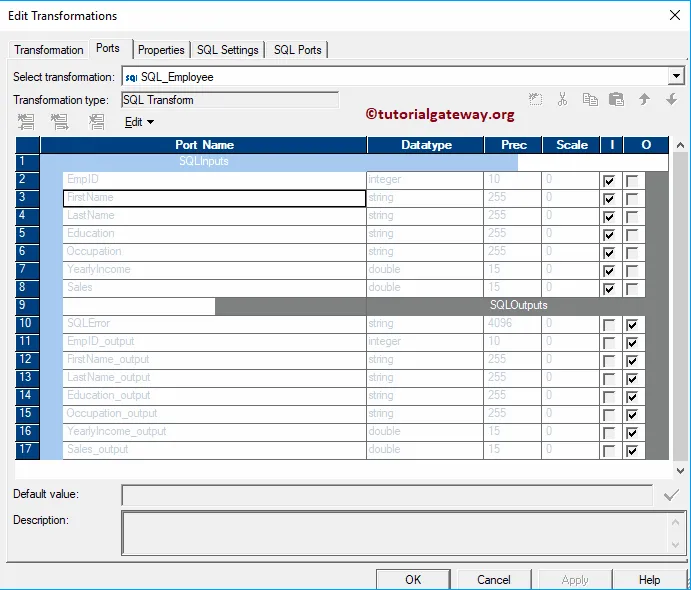Move port down with down arrow icon
Viewport: 691px width, 590px height.
pyautogui.click(x=672, y=99)
